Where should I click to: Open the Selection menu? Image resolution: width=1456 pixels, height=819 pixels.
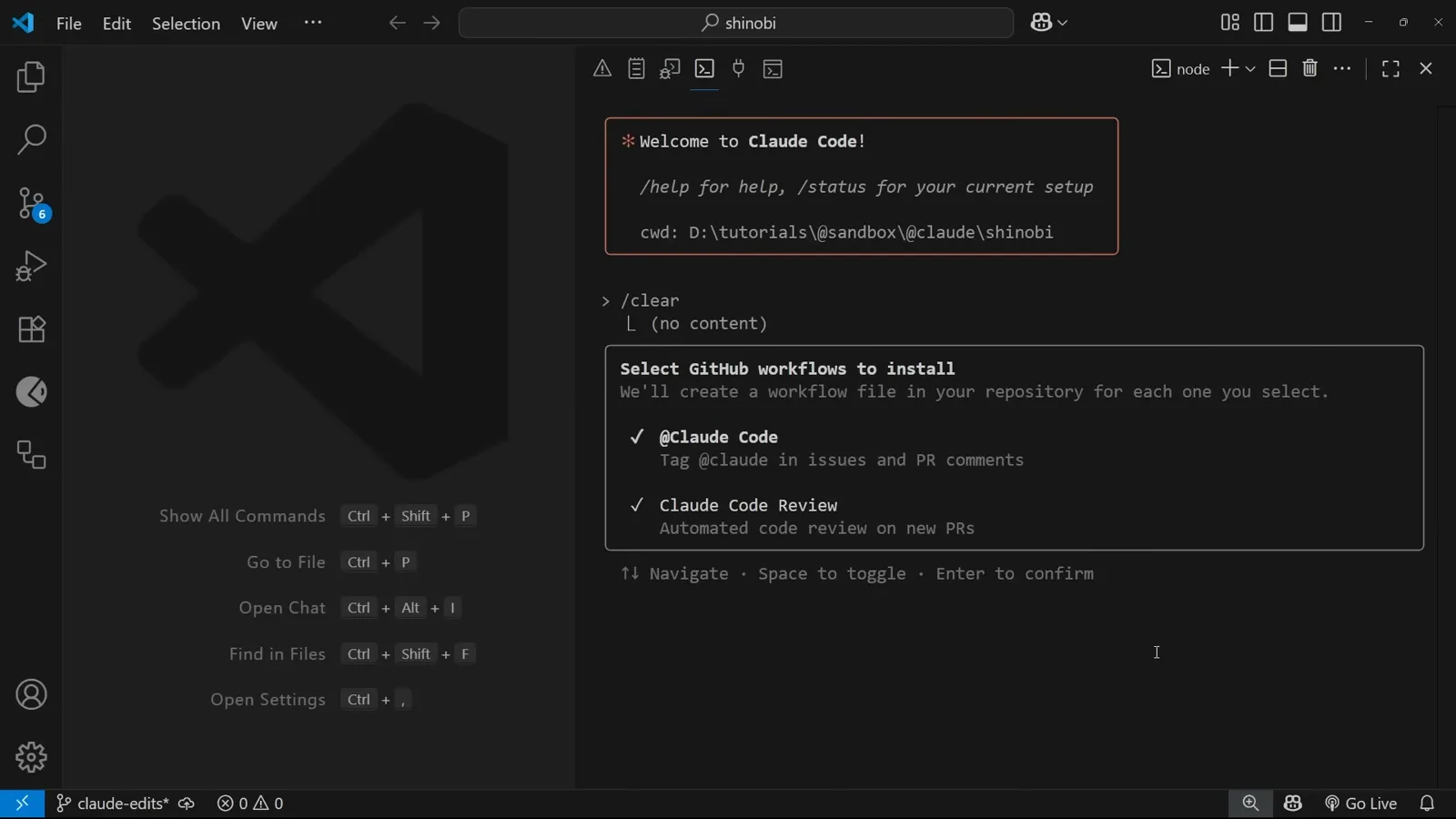(x=186, y=24)
